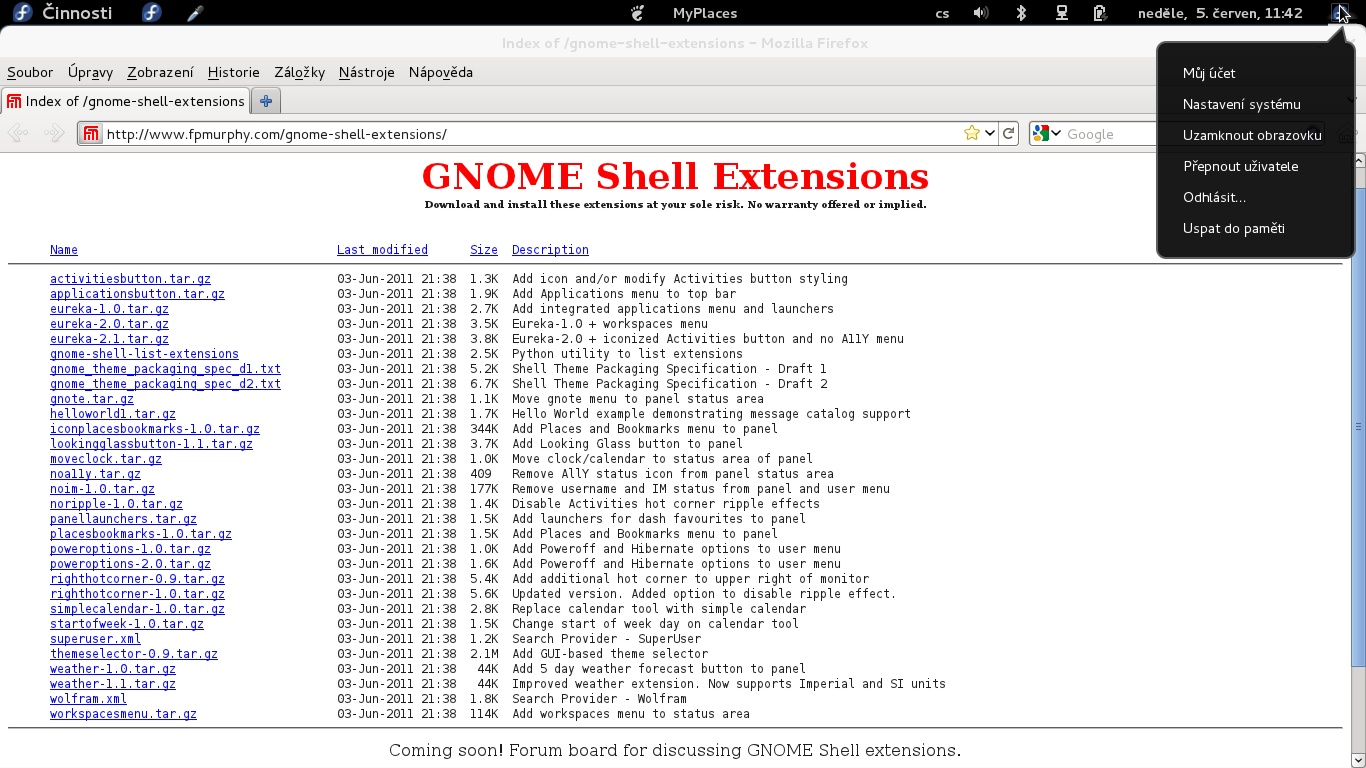Choose Uzamknout obrazovku in the user menu

[x=1252, y=135]
